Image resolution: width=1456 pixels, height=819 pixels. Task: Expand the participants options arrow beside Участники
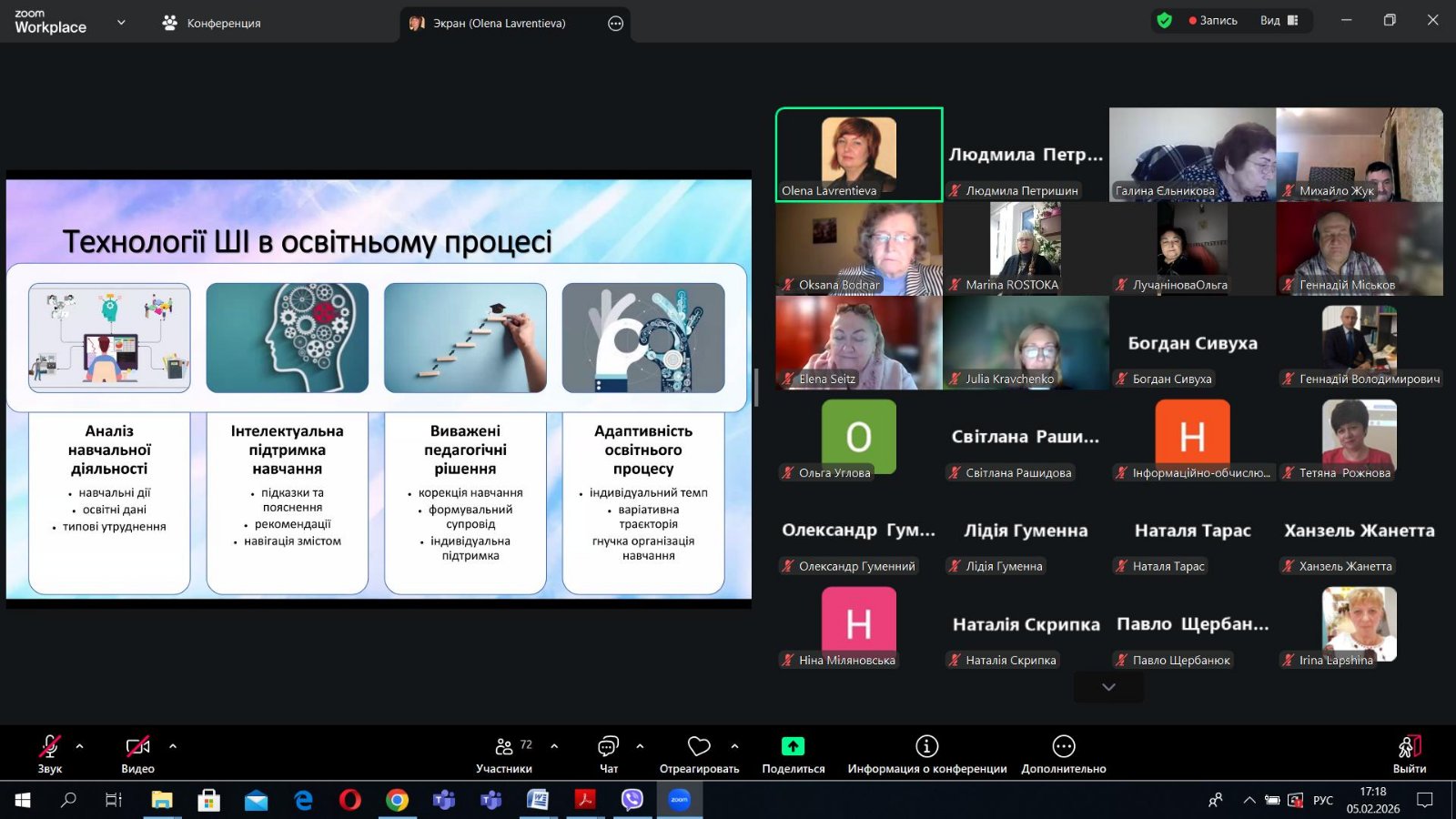(x=554, y=746)
